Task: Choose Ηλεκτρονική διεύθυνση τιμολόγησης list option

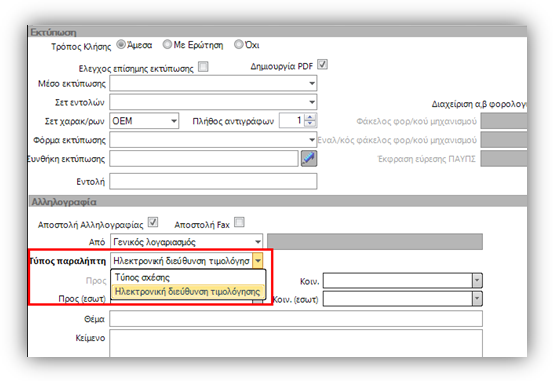Action: [x=188, y=292]
